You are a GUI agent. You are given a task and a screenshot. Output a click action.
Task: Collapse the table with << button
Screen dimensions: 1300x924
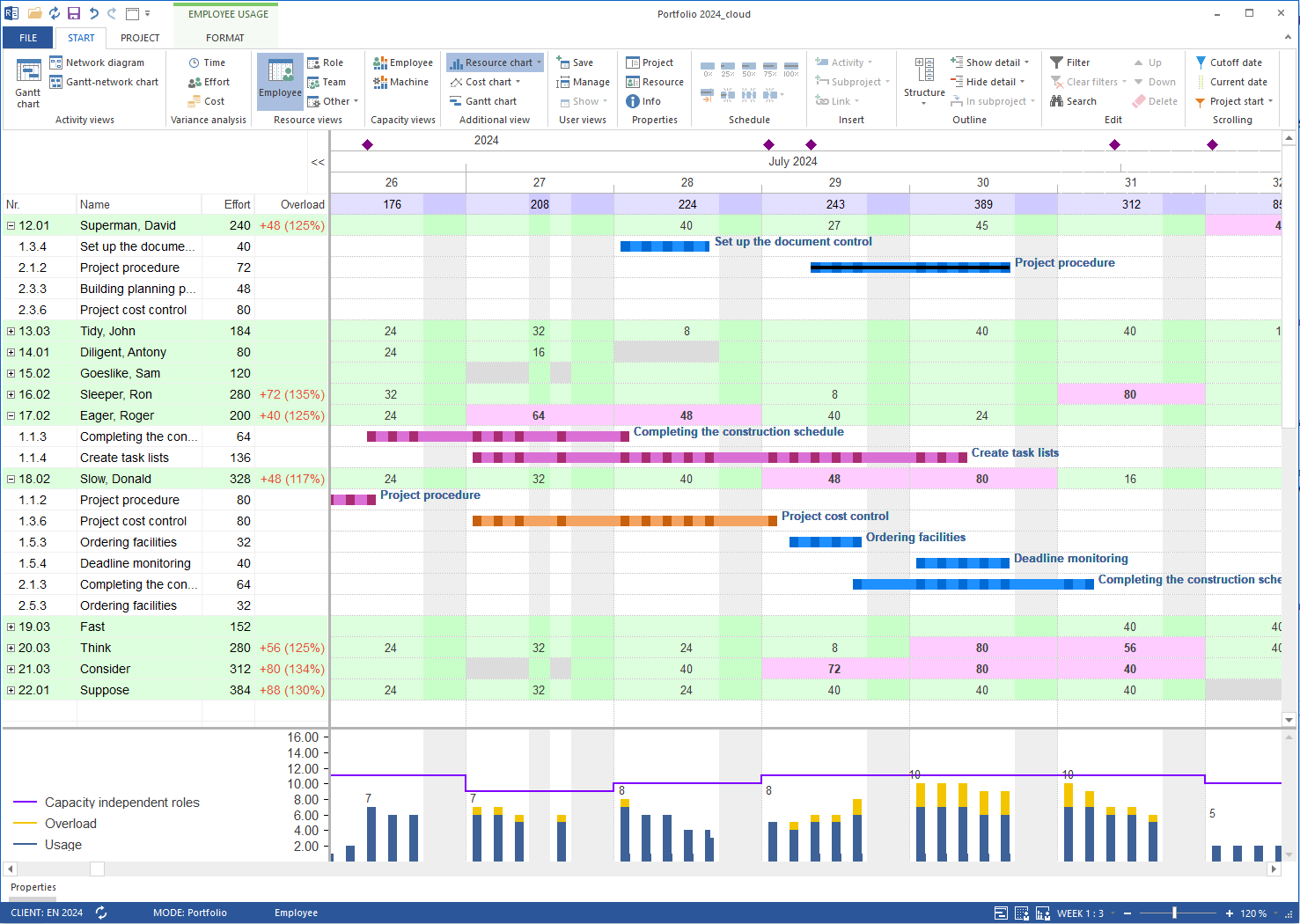[x=318, y=162]
